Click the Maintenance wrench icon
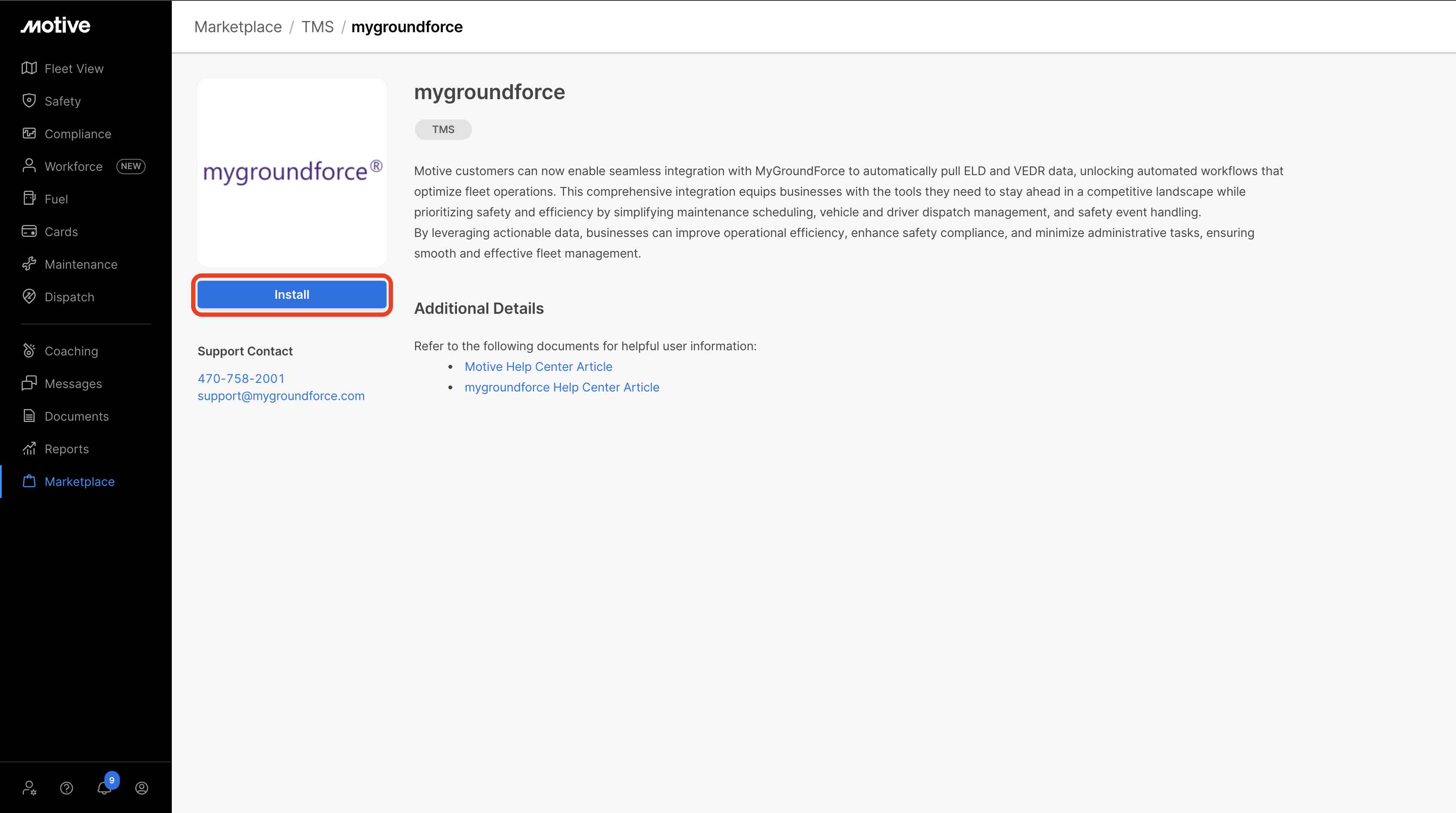Image resolution: width=1456 pixels, height=813 pixels. 29,264
